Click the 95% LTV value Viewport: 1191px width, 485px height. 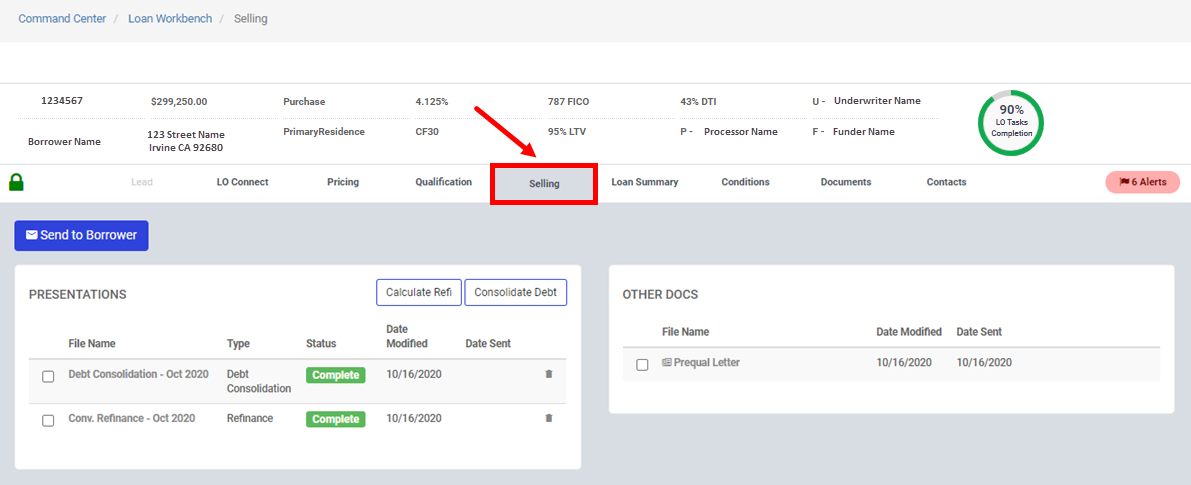point(567,131)
